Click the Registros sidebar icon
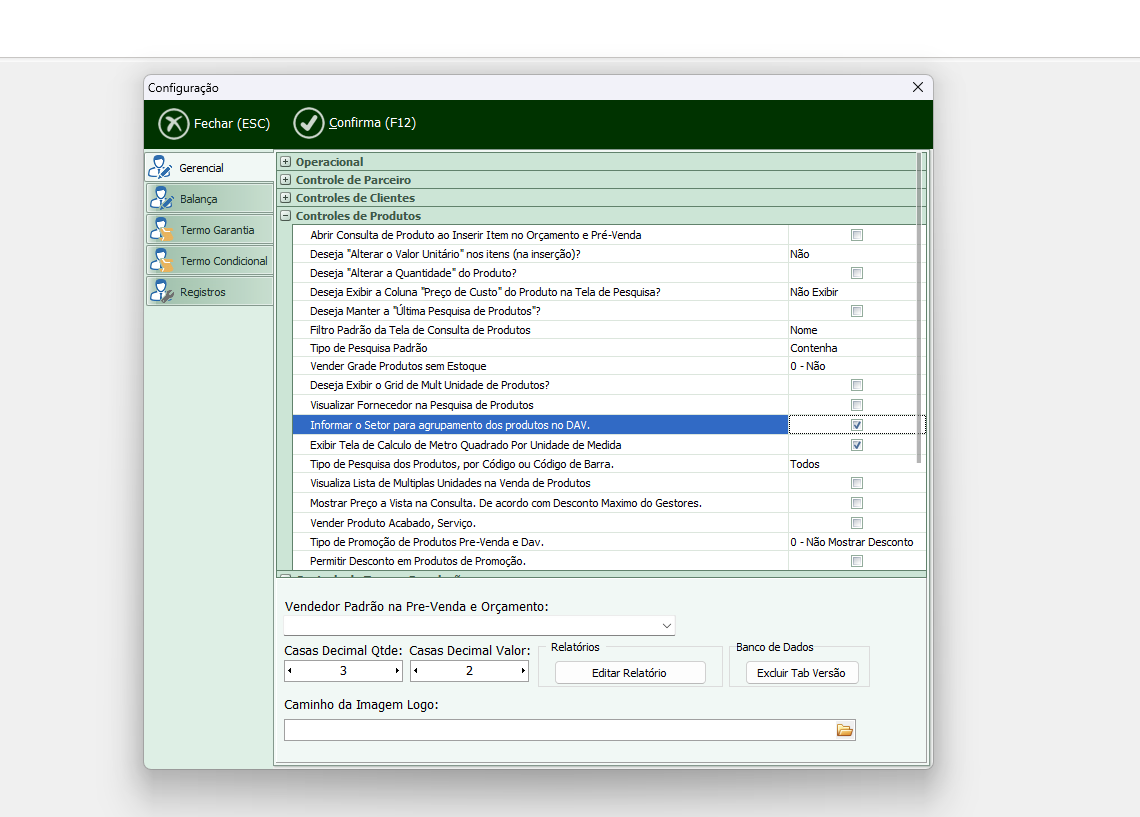1140x817 pixels. tap(160, 291)
